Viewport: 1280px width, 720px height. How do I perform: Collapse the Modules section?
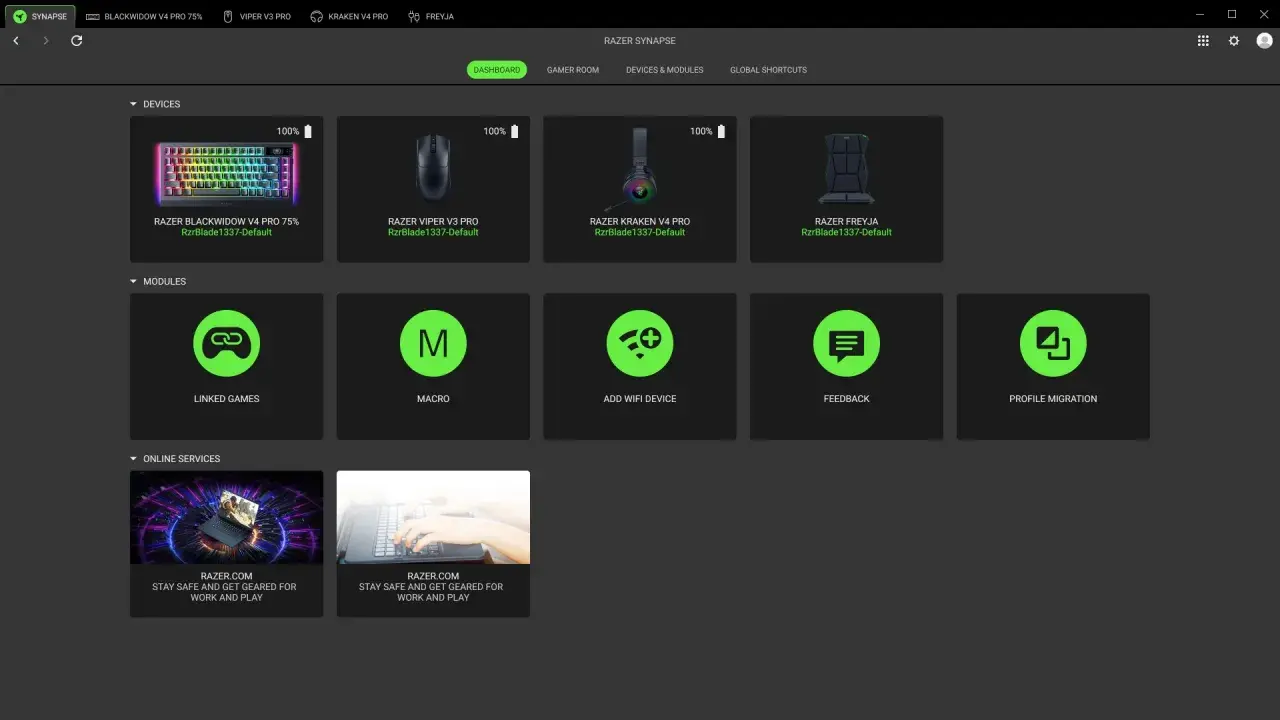click(134, 281)
